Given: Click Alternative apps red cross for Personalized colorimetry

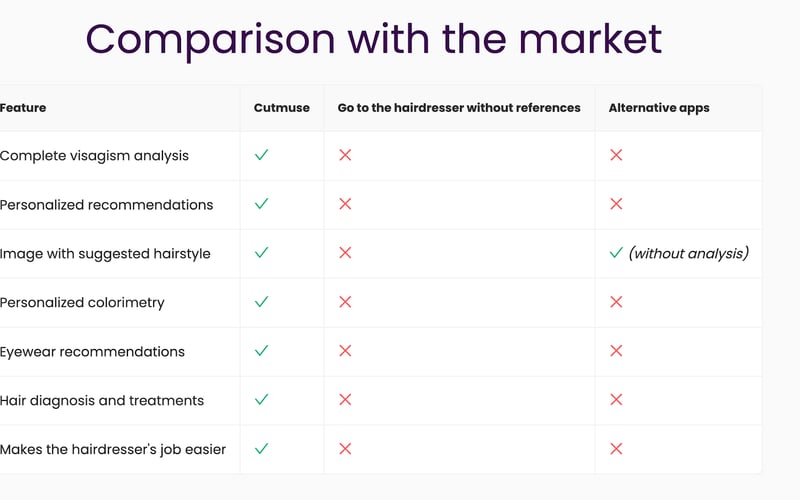Looking at the screenshot, I should pos(616,302).
